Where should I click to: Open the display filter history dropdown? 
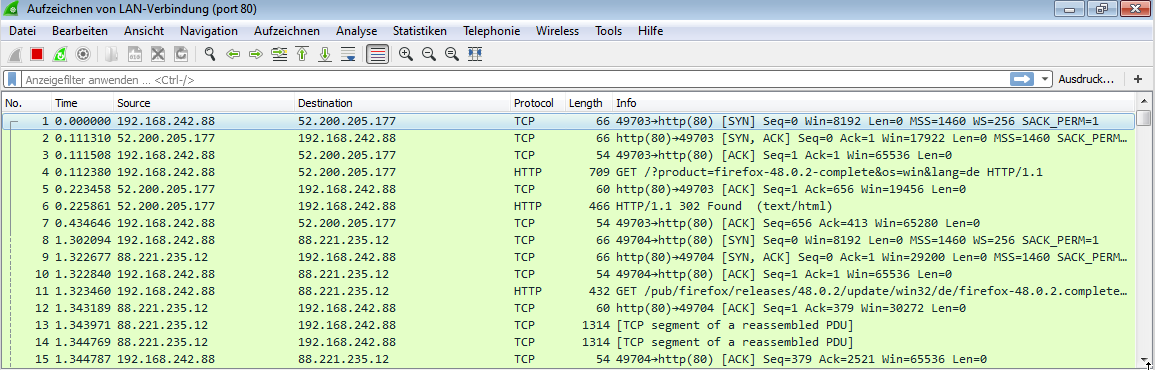click(1045, 79)
